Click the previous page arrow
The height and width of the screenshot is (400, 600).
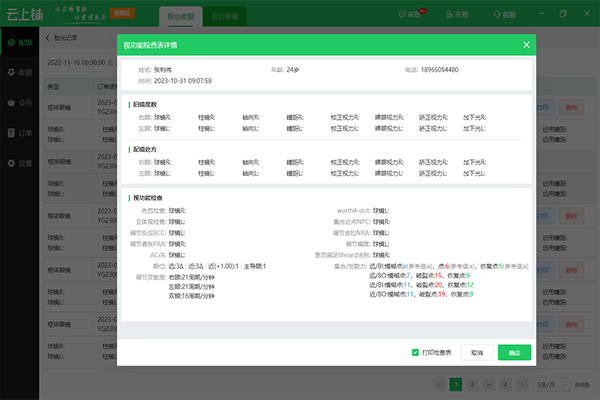[x=438, y=384]
